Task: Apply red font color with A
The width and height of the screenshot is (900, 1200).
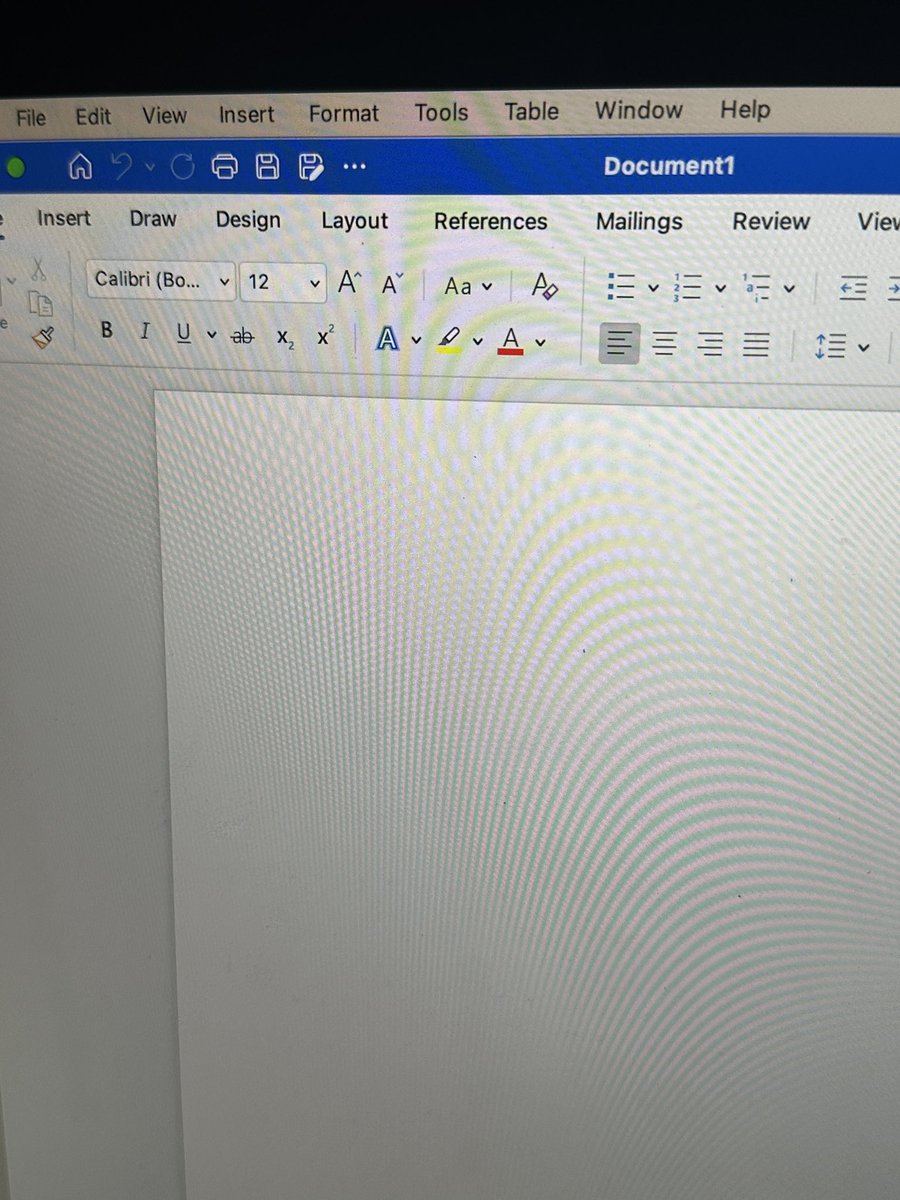Action: [511, 342]
